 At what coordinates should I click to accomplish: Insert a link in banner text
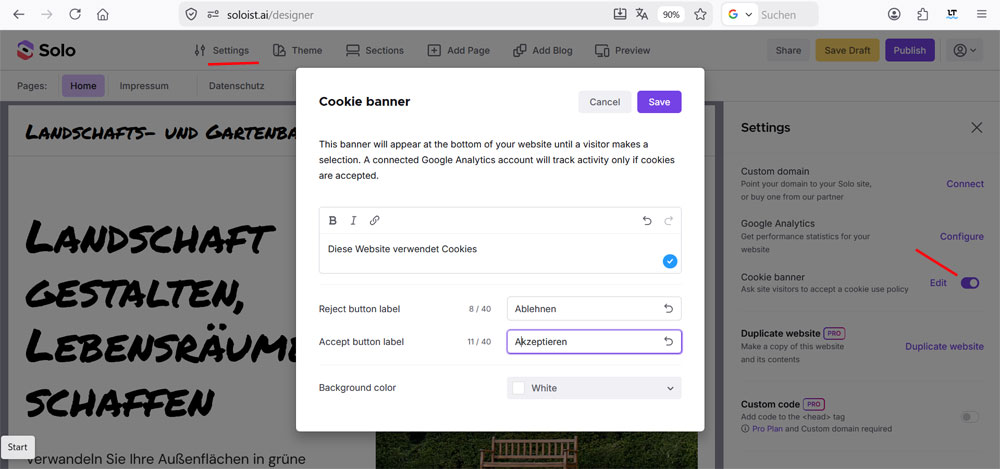tap(375, 221)
